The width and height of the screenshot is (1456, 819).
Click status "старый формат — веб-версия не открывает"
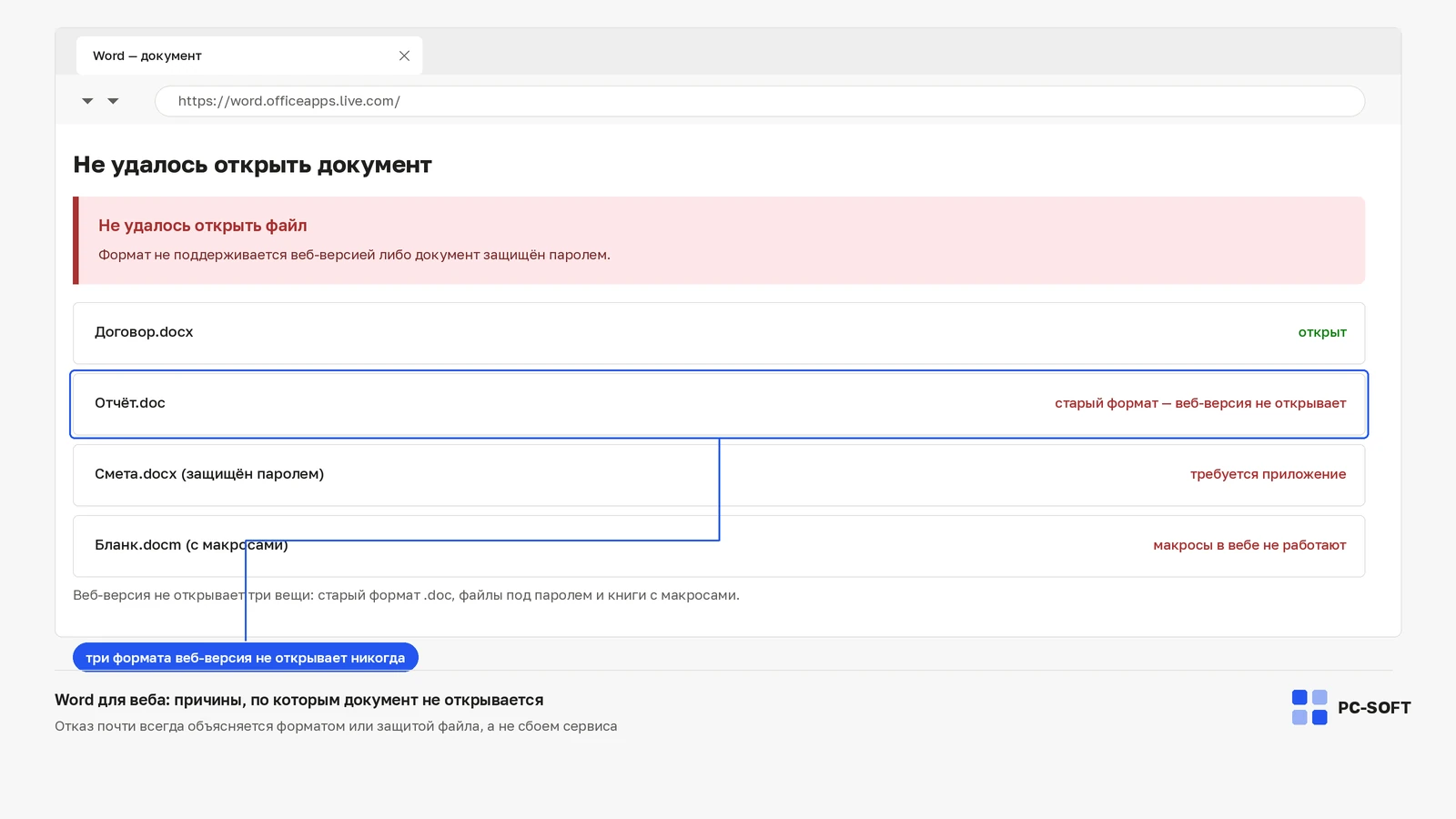coord(1200,403)
